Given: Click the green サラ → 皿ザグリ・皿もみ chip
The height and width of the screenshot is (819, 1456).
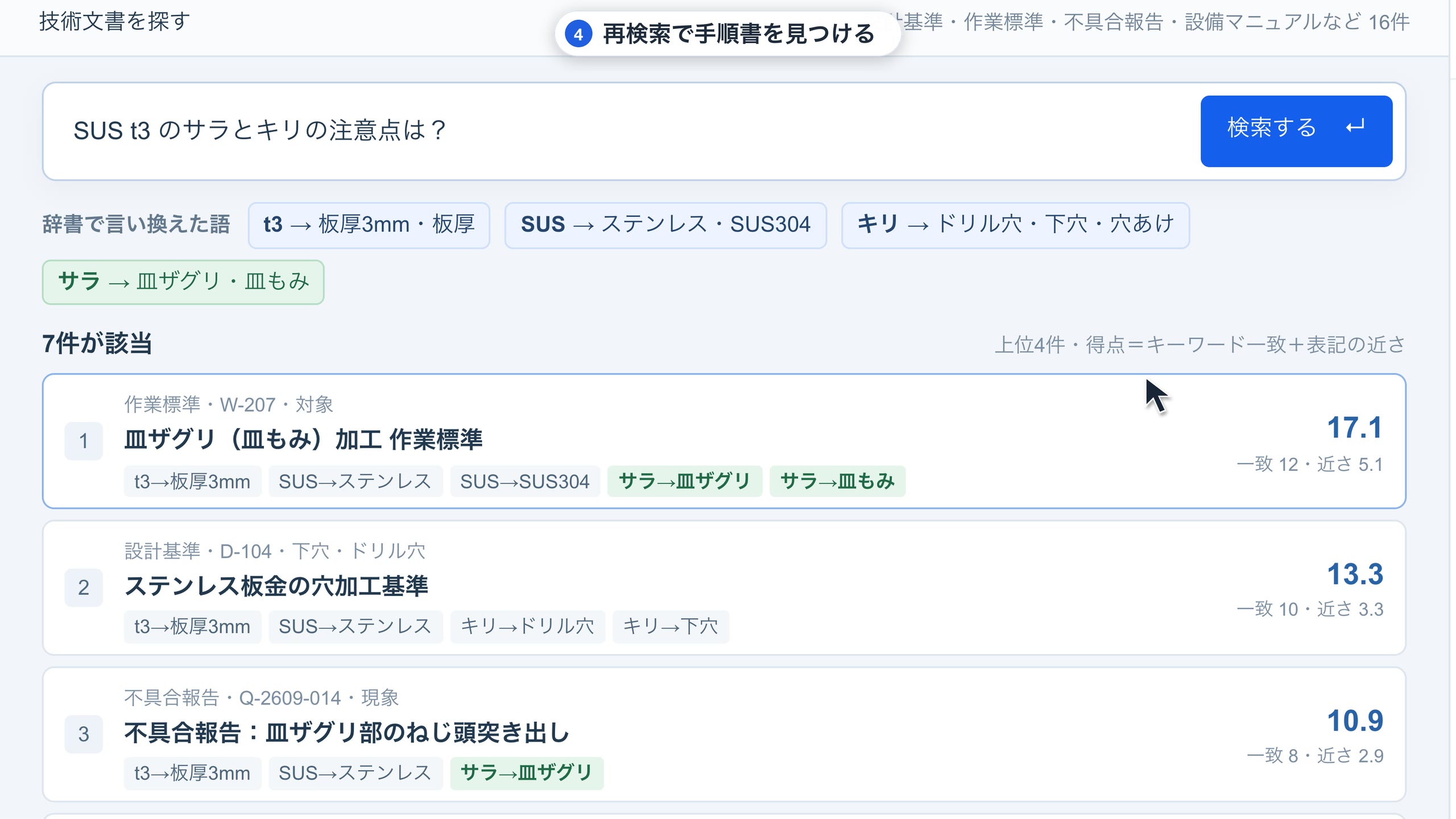Looking at the screenshot, I should click(x=183, y=282).
